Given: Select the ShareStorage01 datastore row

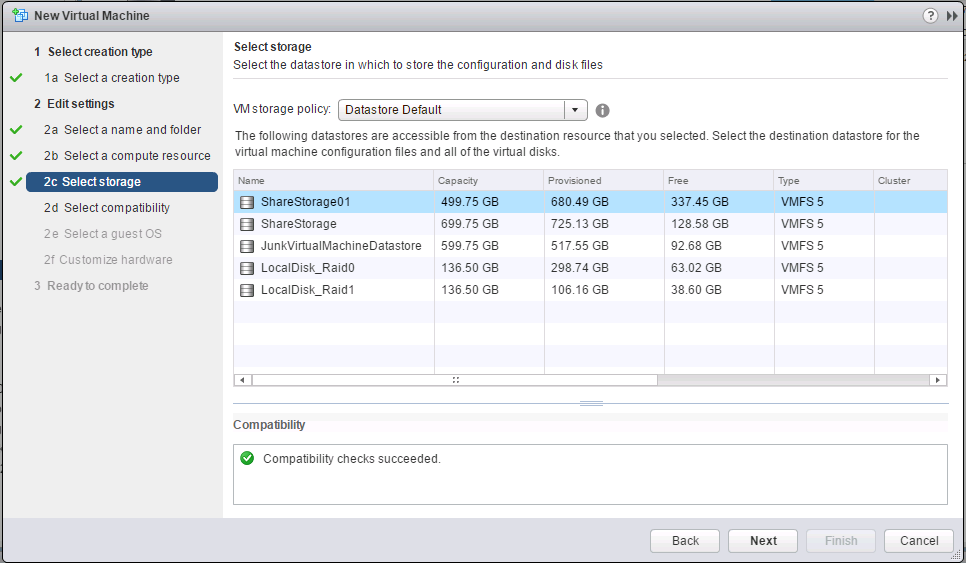Looking at the screenshot, I should point(590,202).
